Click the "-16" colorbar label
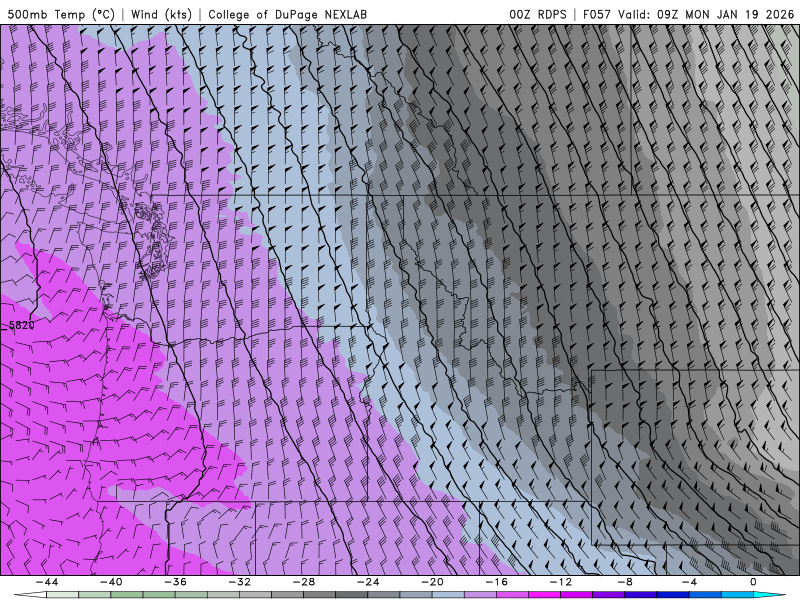The image size is (800, 600). pos(496,582)
